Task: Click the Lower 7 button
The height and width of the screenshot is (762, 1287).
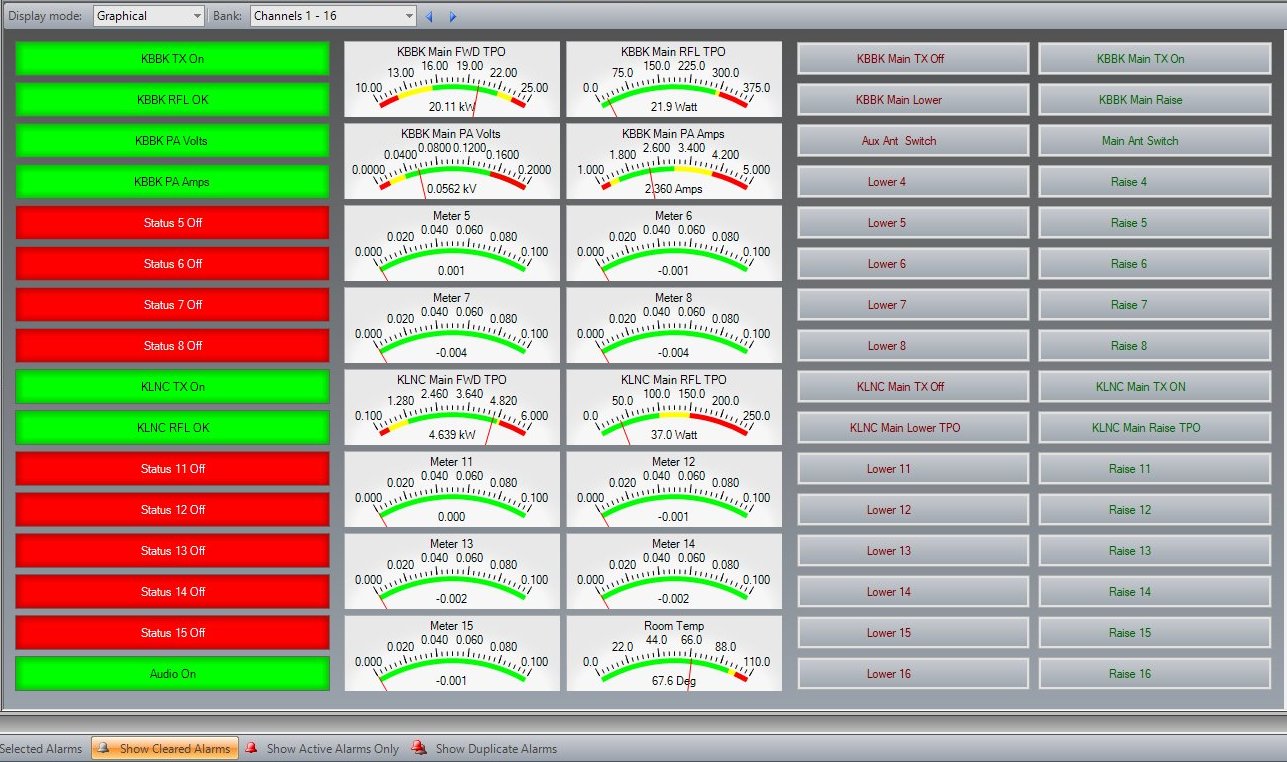Action: 913,305
